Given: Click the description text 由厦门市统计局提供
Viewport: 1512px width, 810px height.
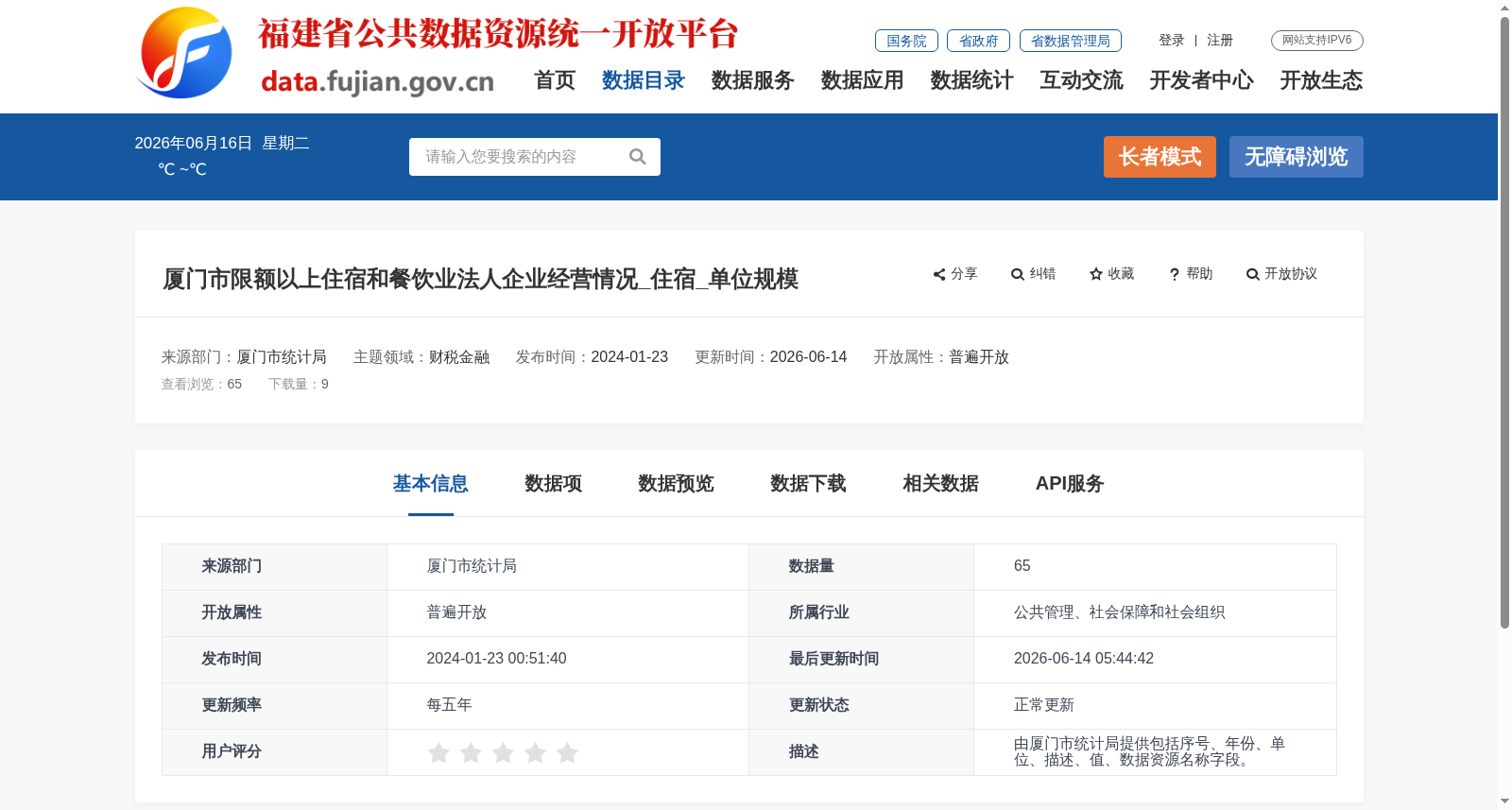Looking at the screenshot, I should tap(1149, 751).
